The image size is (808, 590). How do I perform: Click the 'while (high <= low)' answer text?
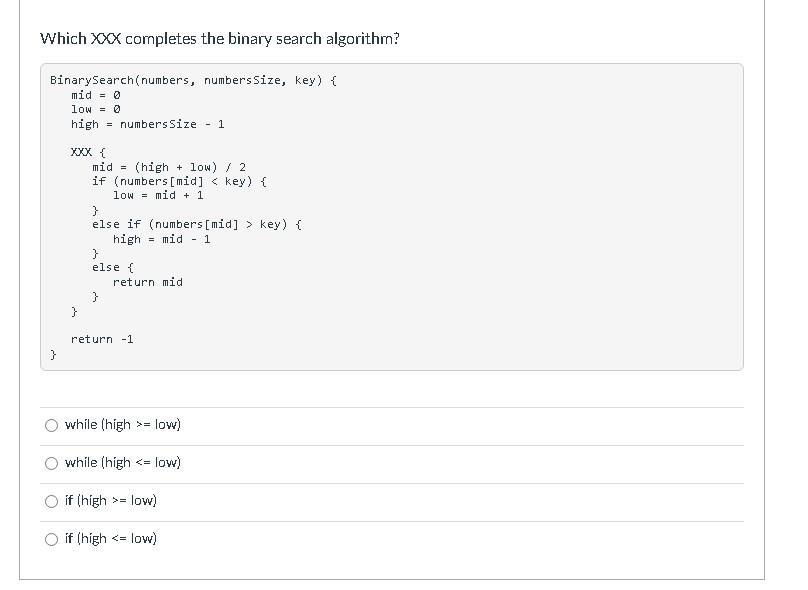123,463
